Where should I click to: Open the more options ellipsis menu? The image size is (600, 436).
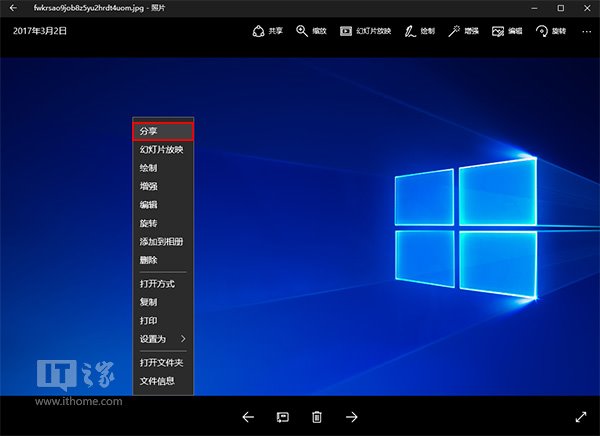tap(585, 31)
